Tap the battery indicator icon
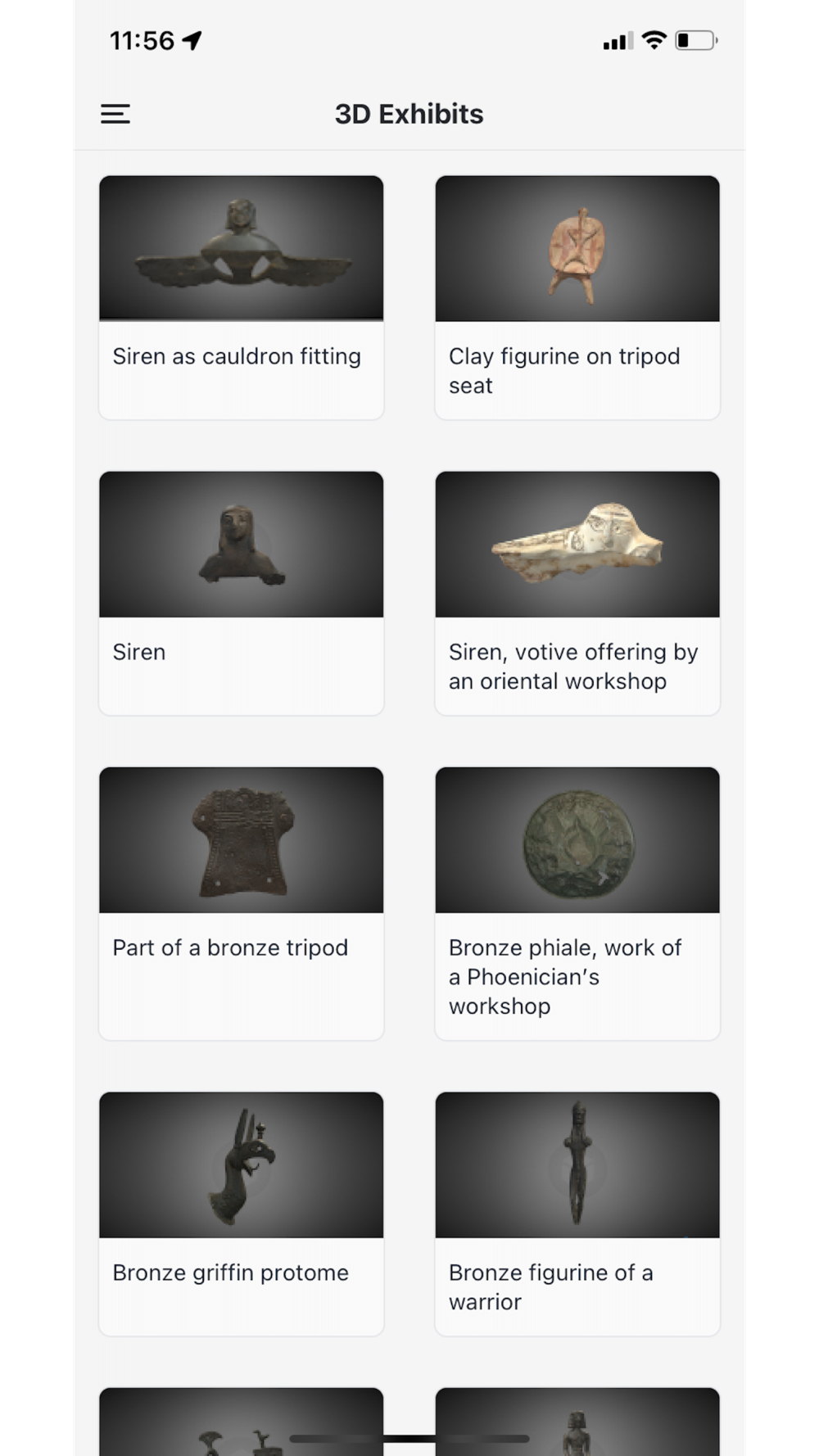 click(696, 40)
